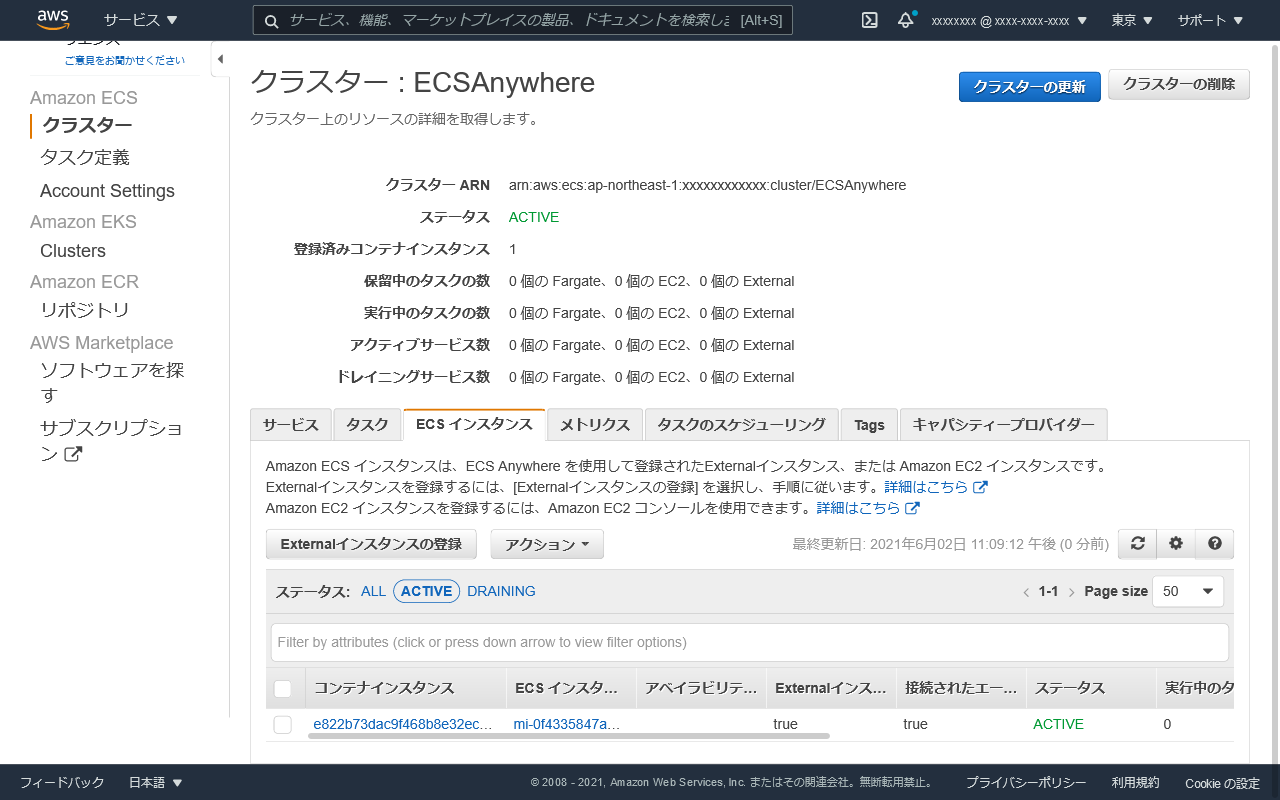Image resolution: width=1280 pixels, height=800 pixels.
Task: Check the checkbox for instance e822b73dac
Action: click(283, 724)
